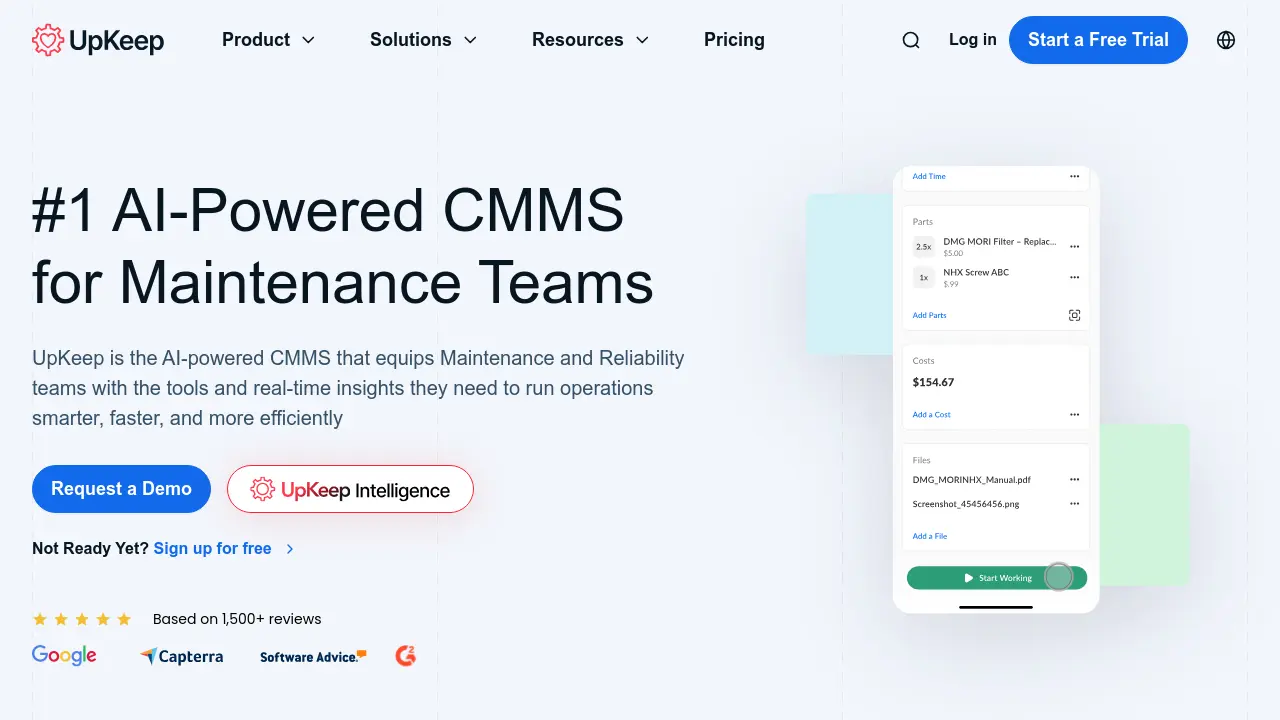Open options next to Add a Cost

[x=1074, y=414]
